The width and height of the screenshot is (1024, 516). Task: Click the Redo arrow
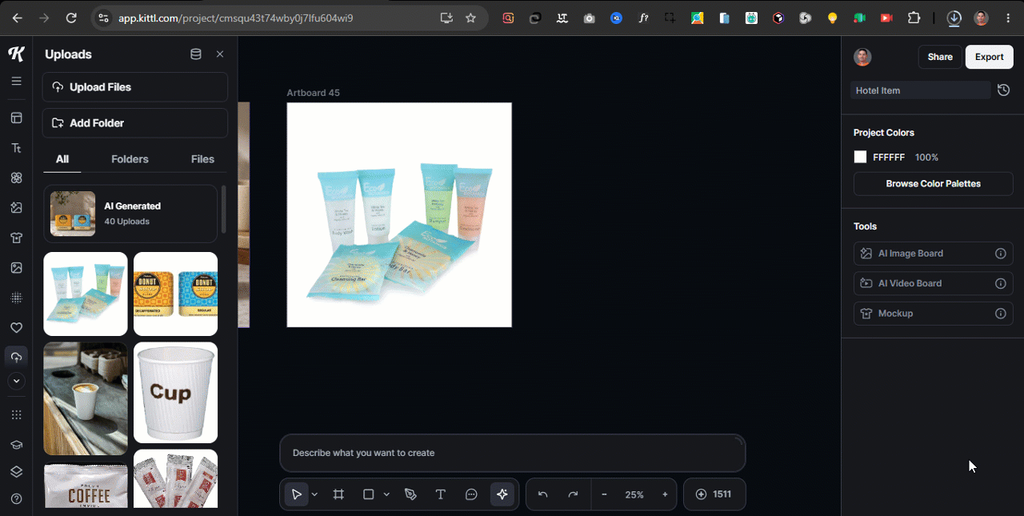click(x=573, y=494)
